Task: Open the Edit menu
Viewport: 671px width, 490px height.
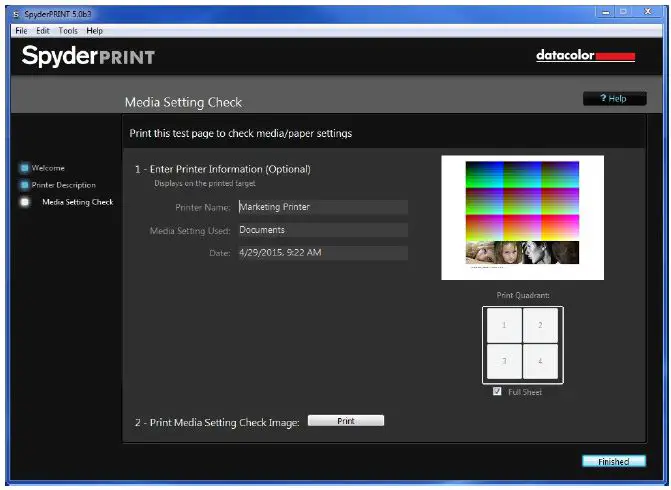Action: 42,31
